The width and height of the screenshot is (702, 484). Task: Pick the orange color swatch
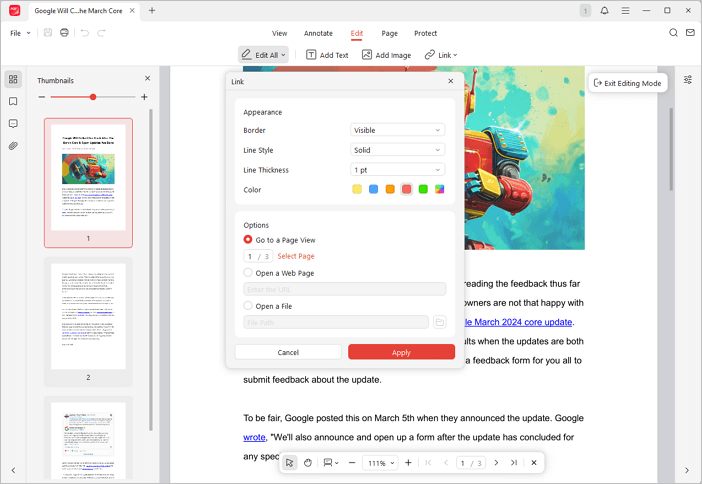pyautogui.click(x=390, y=189)
